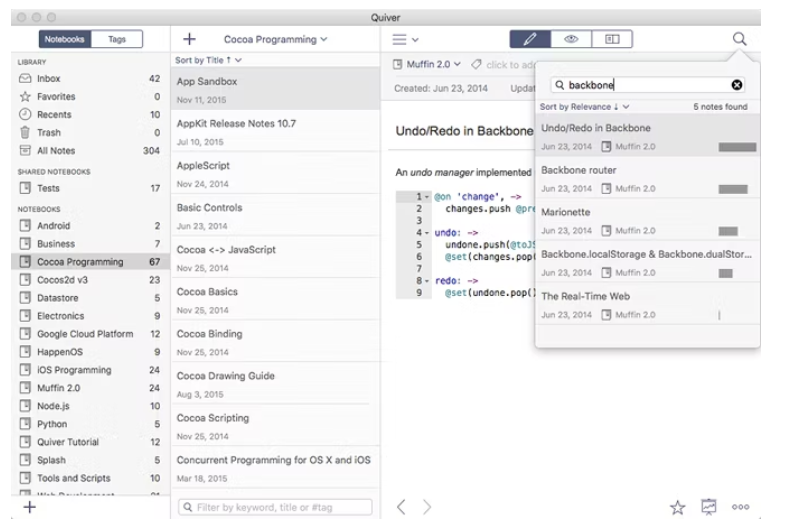This screenshot has height=530, width=794.
Task: Select the App Sandbox note
Action: [275, 89]
